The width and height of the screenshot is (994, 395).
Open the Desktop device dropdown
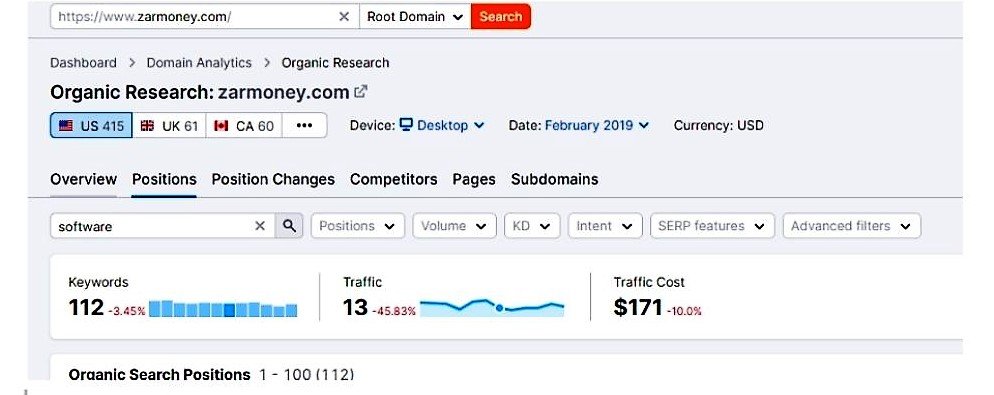442,126
